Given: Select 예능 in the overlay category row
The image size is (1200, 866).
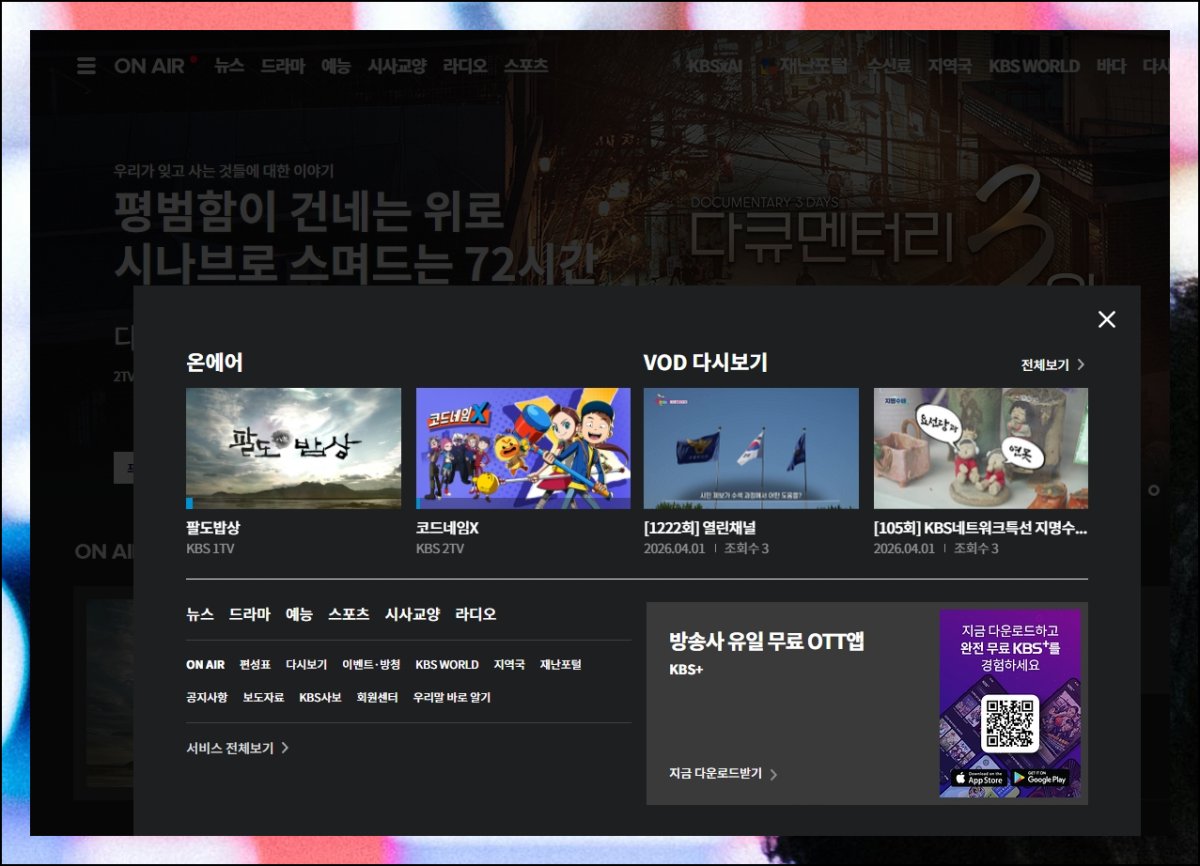Looking at the screenshot, I should click(x=299, y=614).
